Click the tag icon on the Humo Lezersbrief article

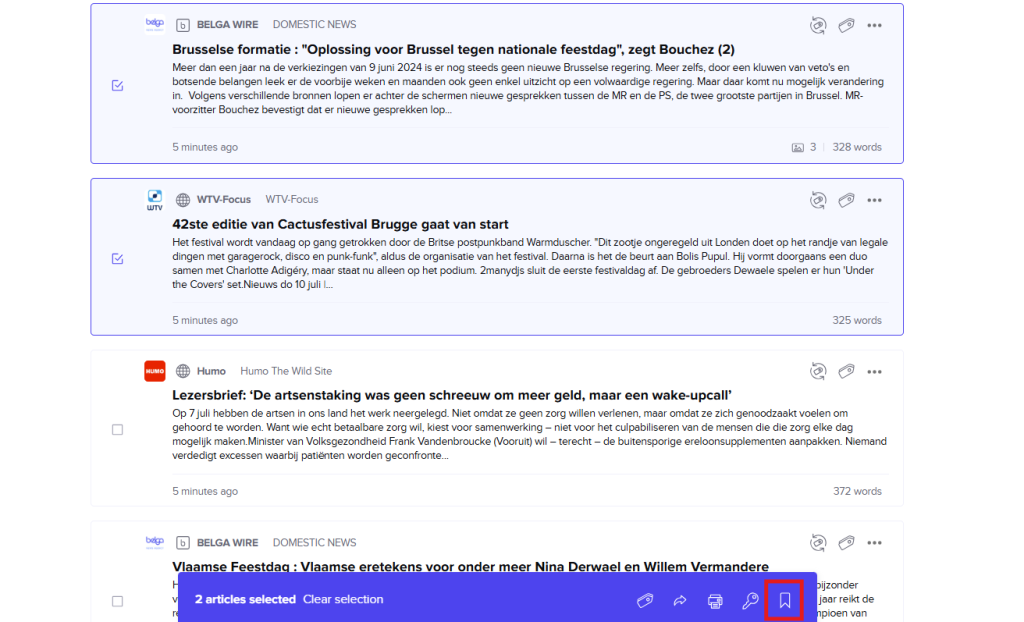click(846, 371)
